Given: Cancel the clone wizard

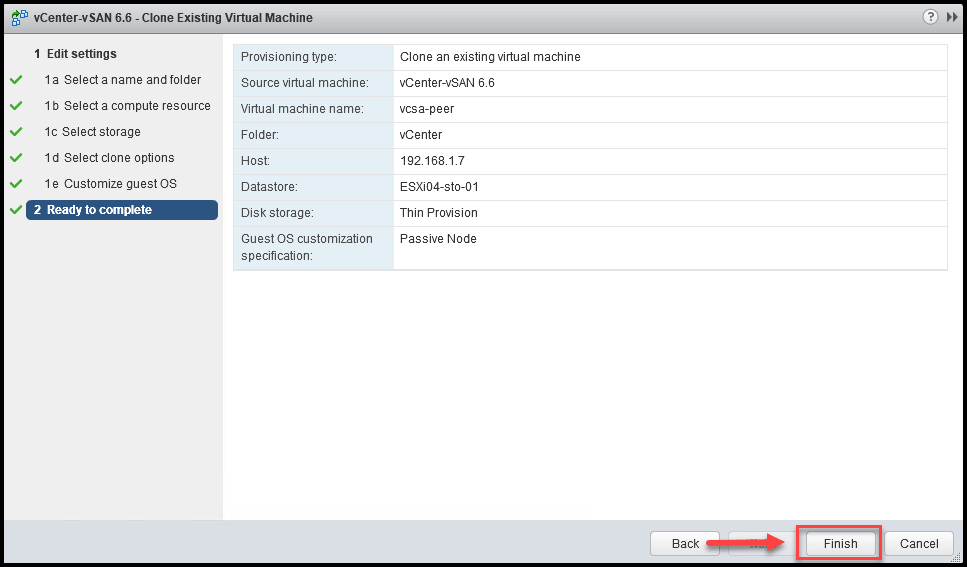Looking at the screenshot, I should pyautogui.click(x=919, y=544).
